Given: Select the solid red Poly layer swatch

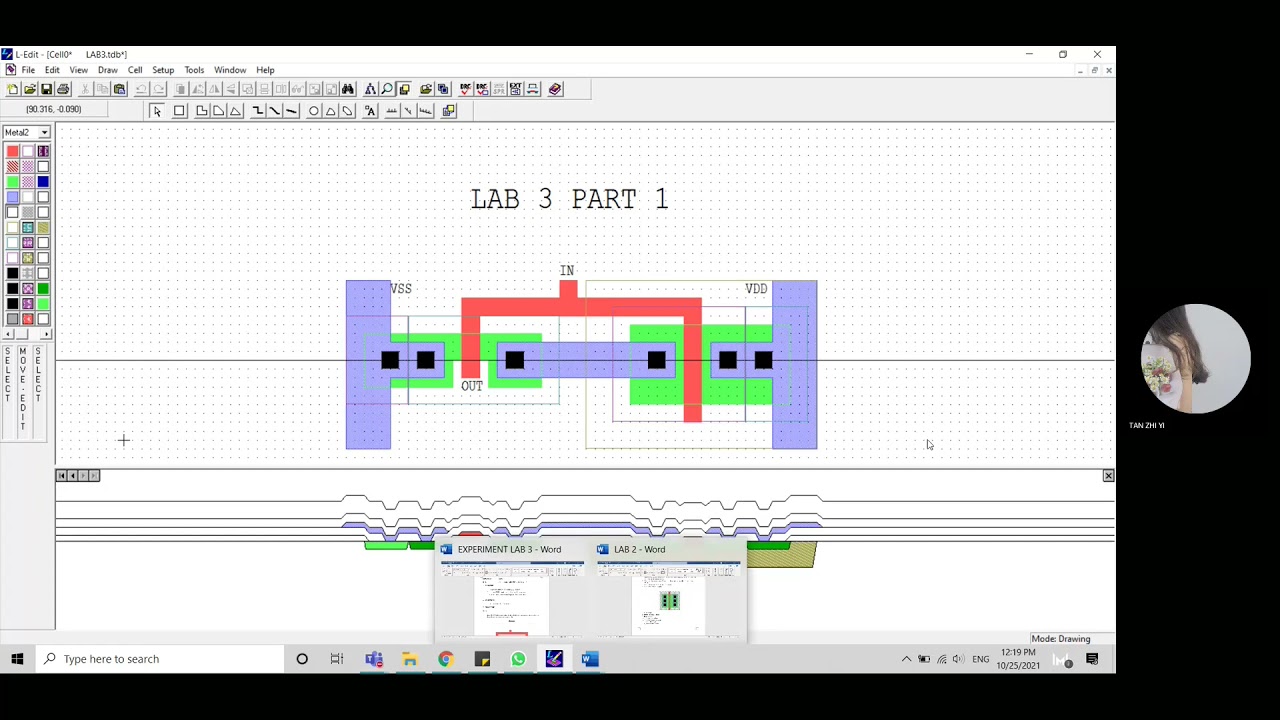Looking at the screenshot, I should click(x=13, y=151).
